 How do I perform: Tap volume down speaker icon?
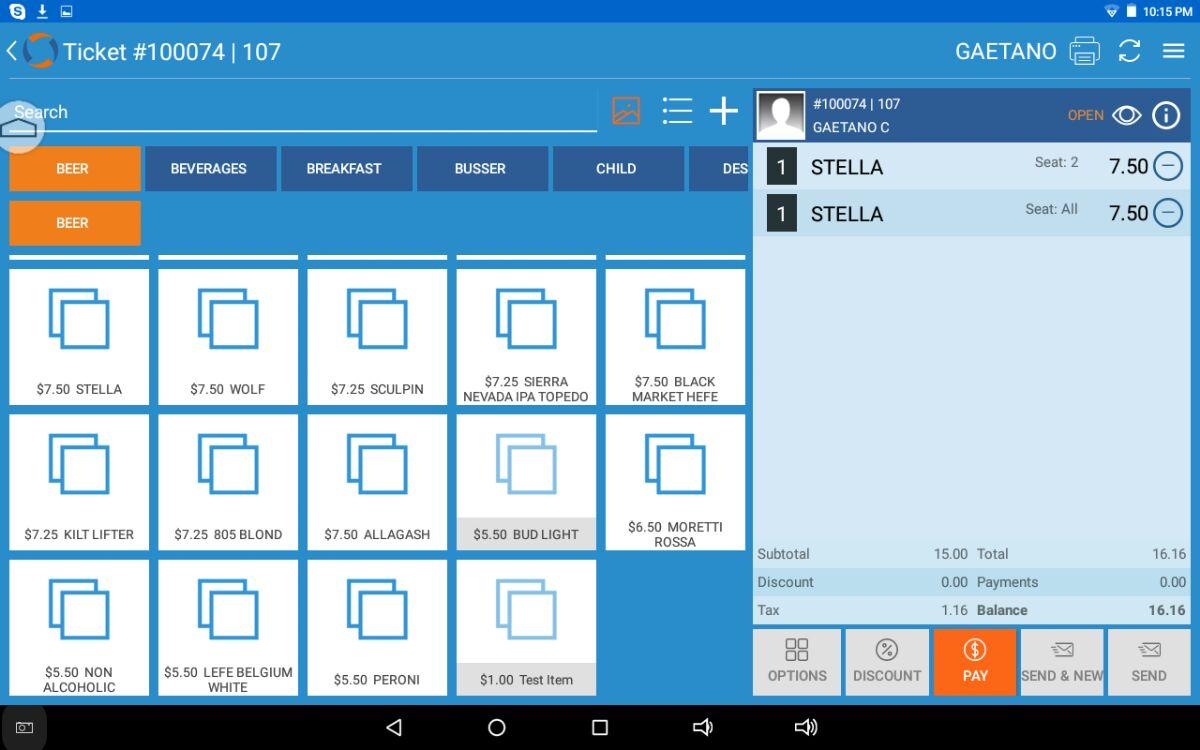click(x=703, y=727)
